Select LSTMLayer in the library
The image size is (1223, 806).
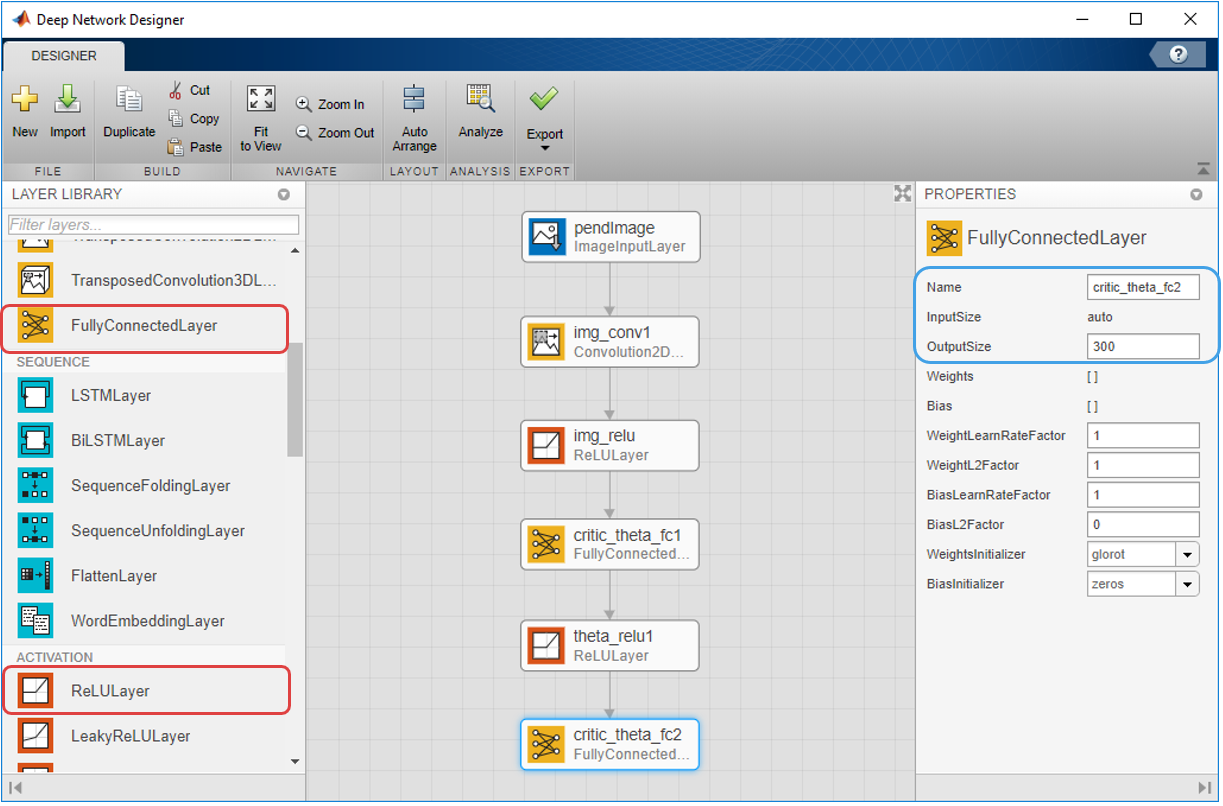click(x=145, y=395)
